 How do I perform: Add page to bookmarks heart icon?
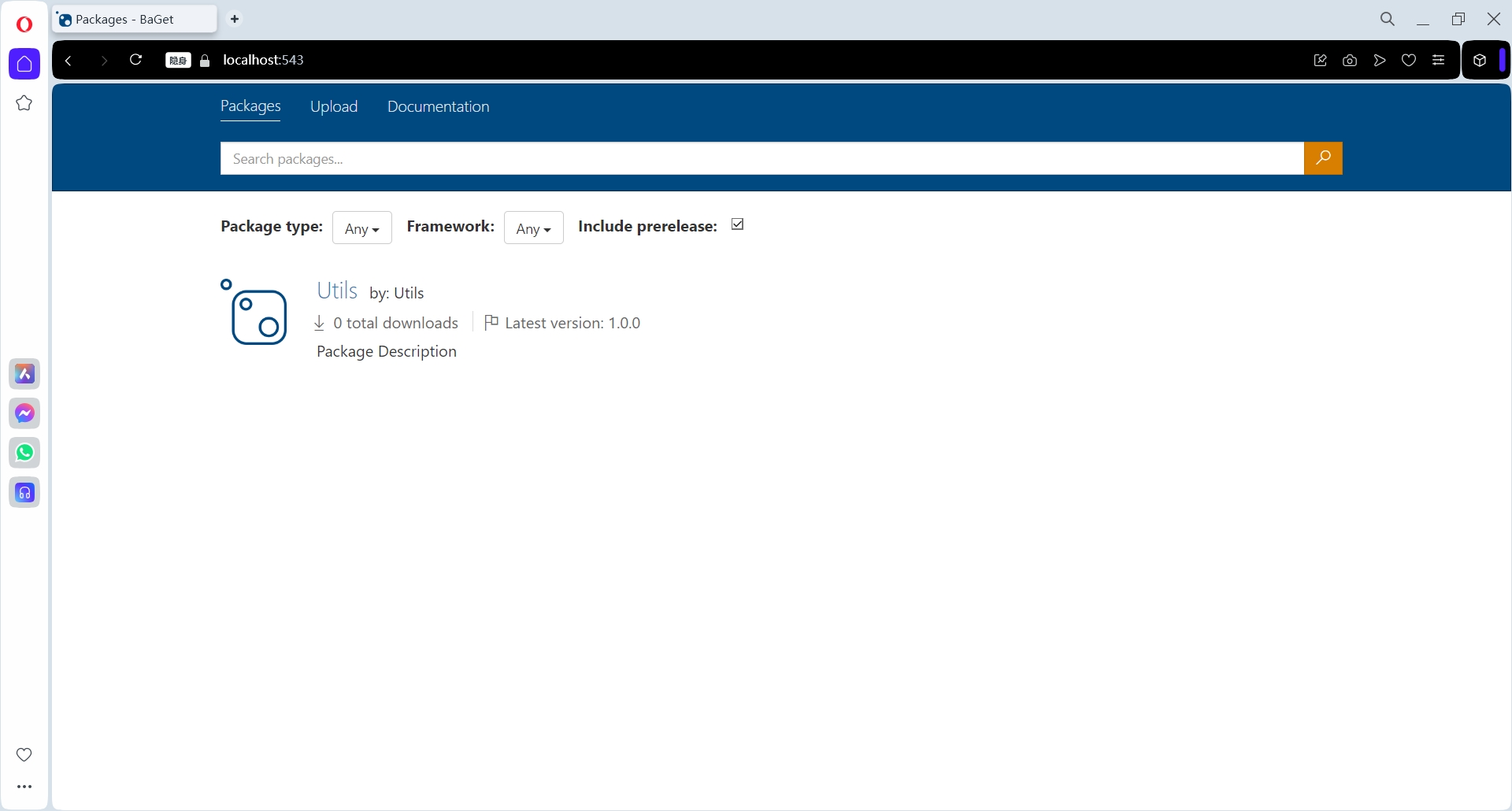[x=1409, y=61]
